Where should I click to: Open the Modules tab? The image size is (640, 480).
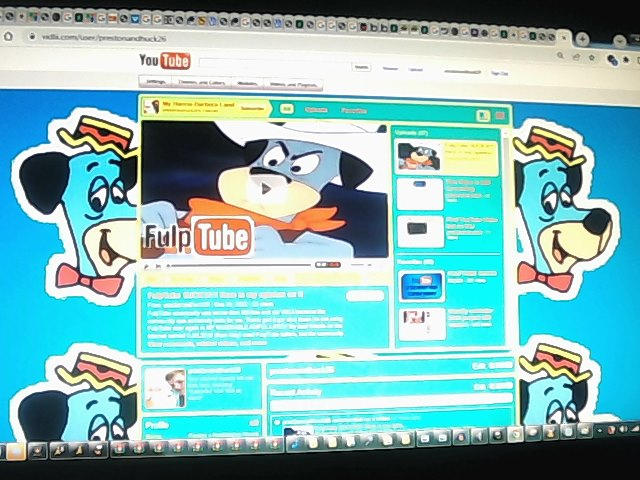click(x=247, y=84)
